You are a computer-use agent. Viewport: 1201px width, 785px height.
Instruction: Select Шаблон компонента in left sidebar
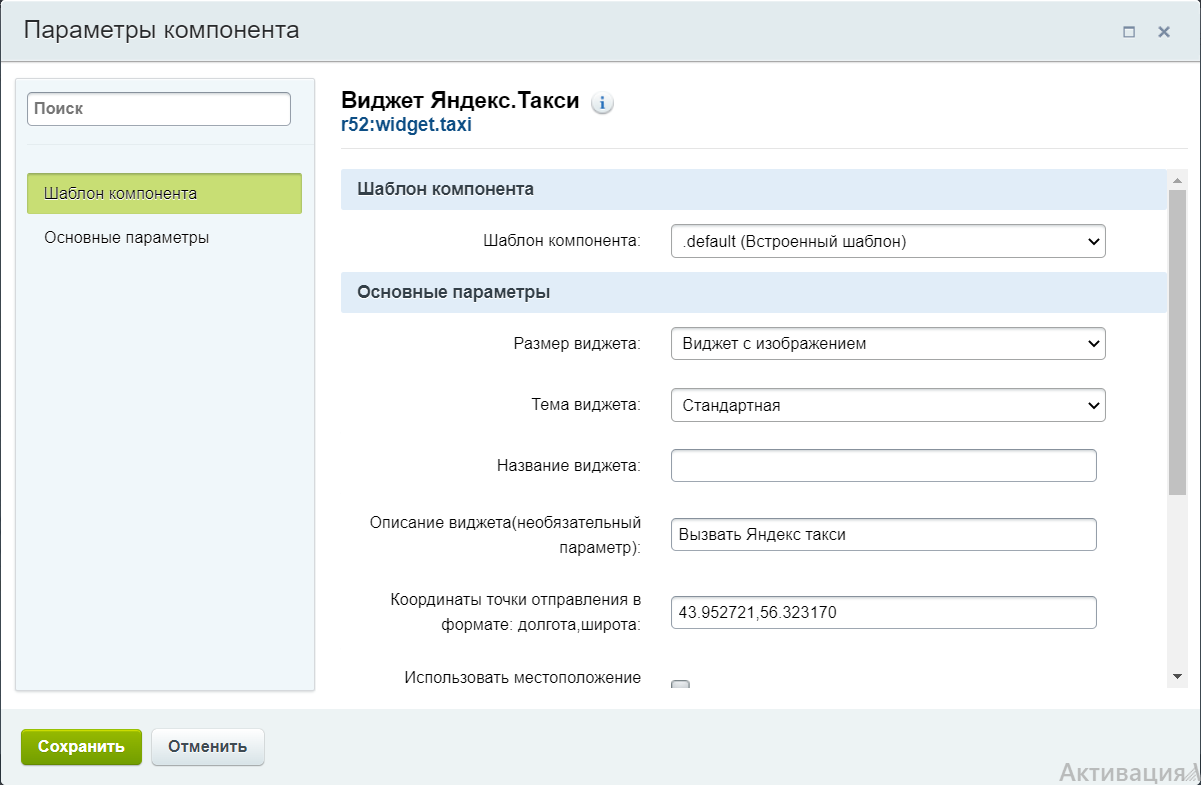tap(164, 193)
